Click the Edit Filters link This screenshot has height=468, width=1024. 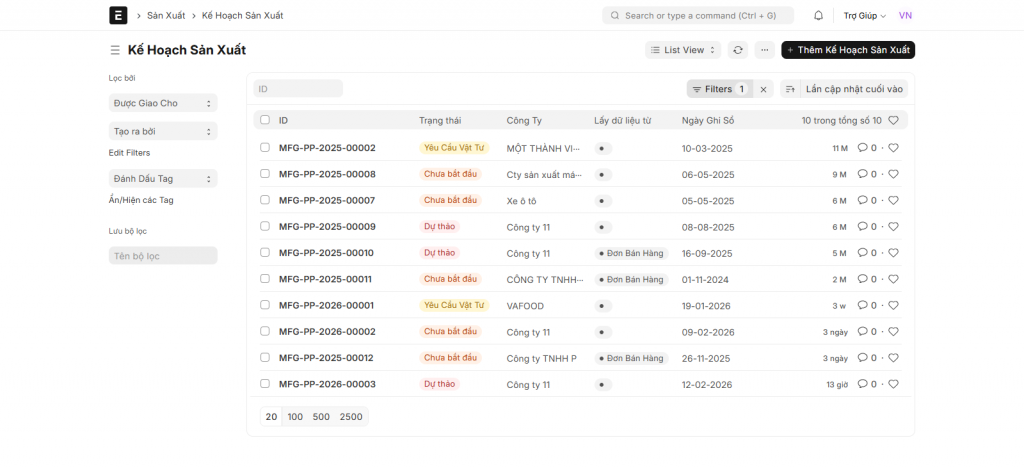pos(129,153)
